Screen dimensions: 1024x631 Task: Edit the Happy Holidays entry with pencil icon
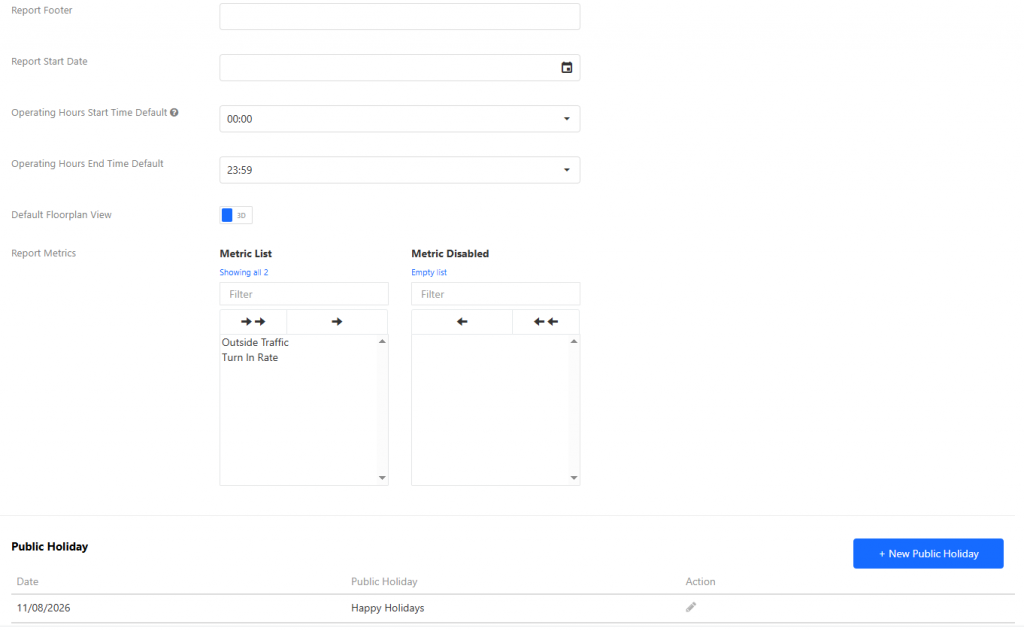tap(690, 607)
